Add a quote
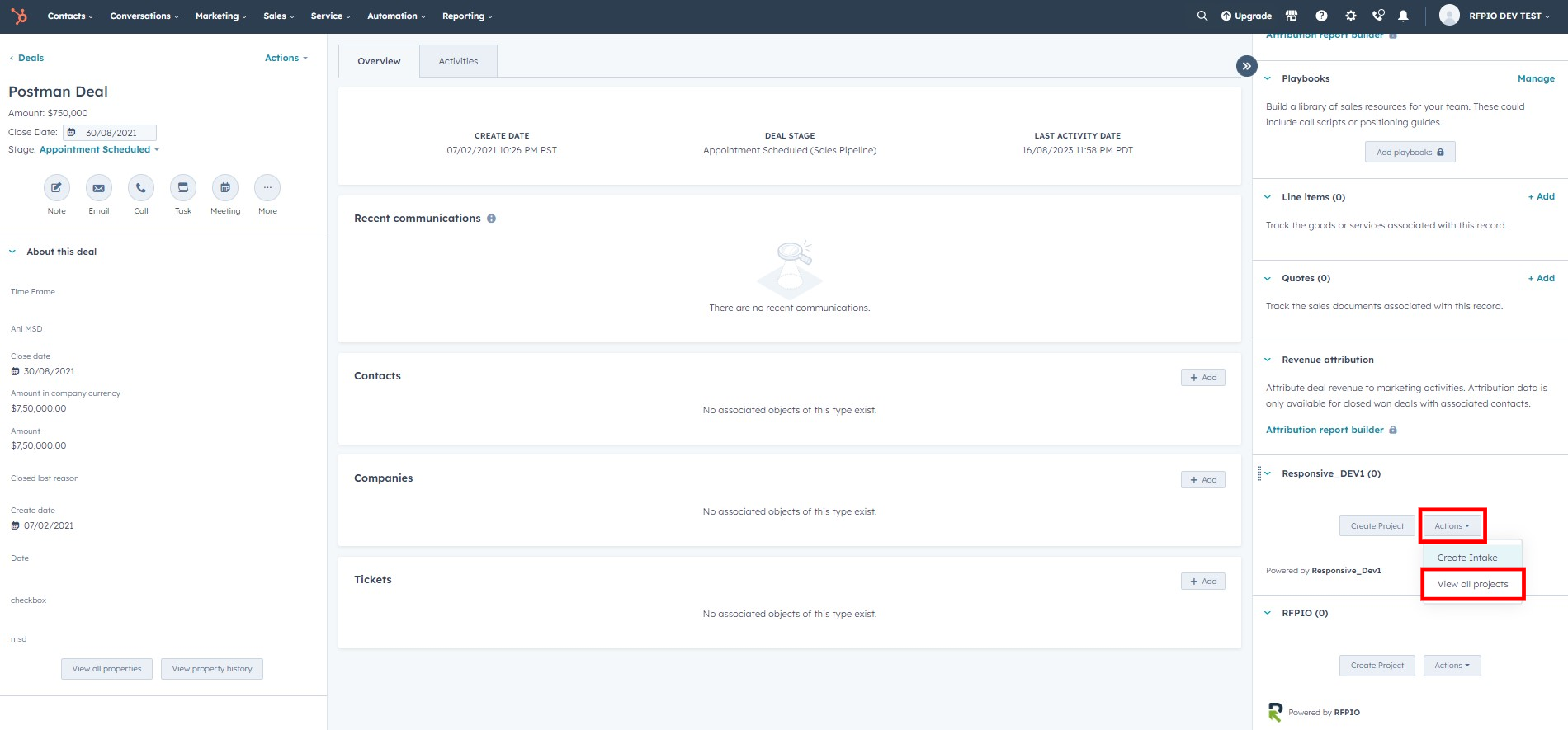Screen dimensions: 1568x730 [x=1541, y=278]
